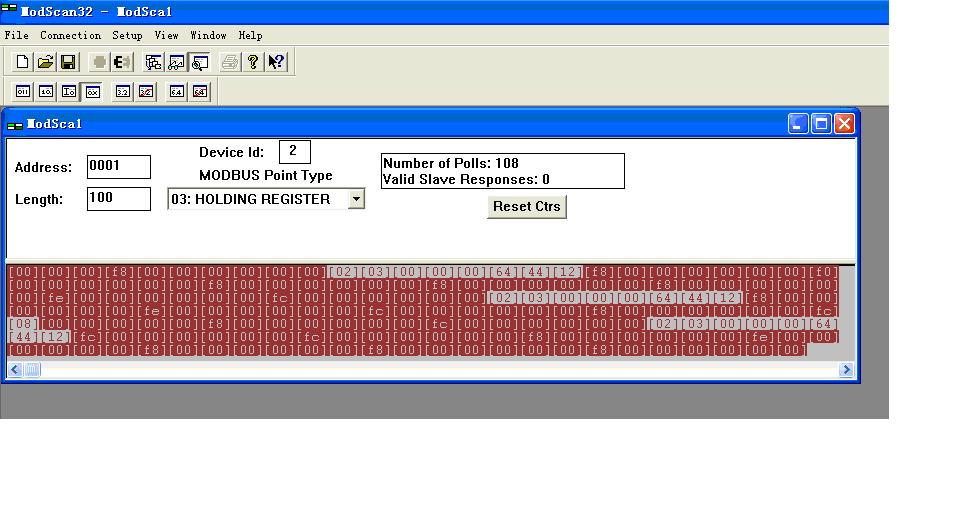Select binary display format icon (011)
This screenshot has width=962, height=511.
pyautogui.click(x=23, y=91)
